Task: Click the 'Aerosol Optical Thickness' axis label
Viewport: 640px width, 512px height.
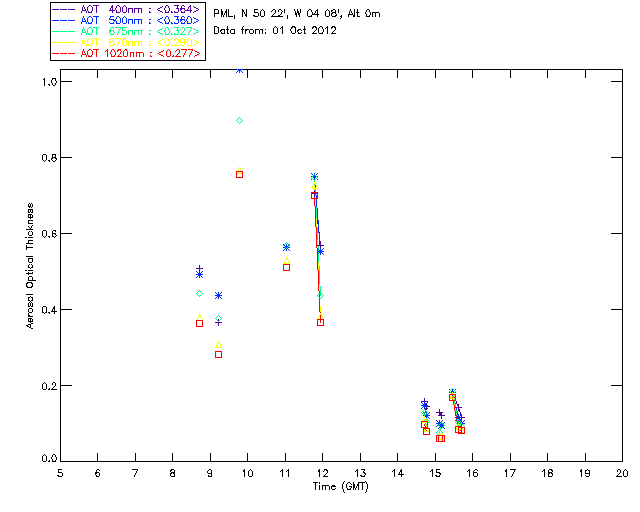Action: click(30, 266)
